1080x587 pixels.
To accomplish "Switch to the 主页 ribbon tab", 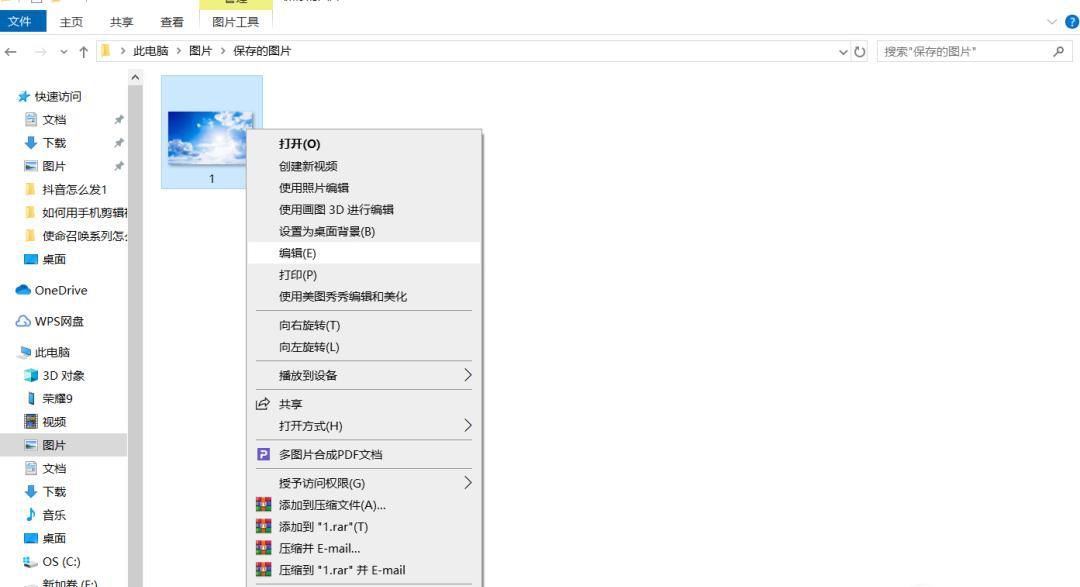I will (x=71, y=22).
